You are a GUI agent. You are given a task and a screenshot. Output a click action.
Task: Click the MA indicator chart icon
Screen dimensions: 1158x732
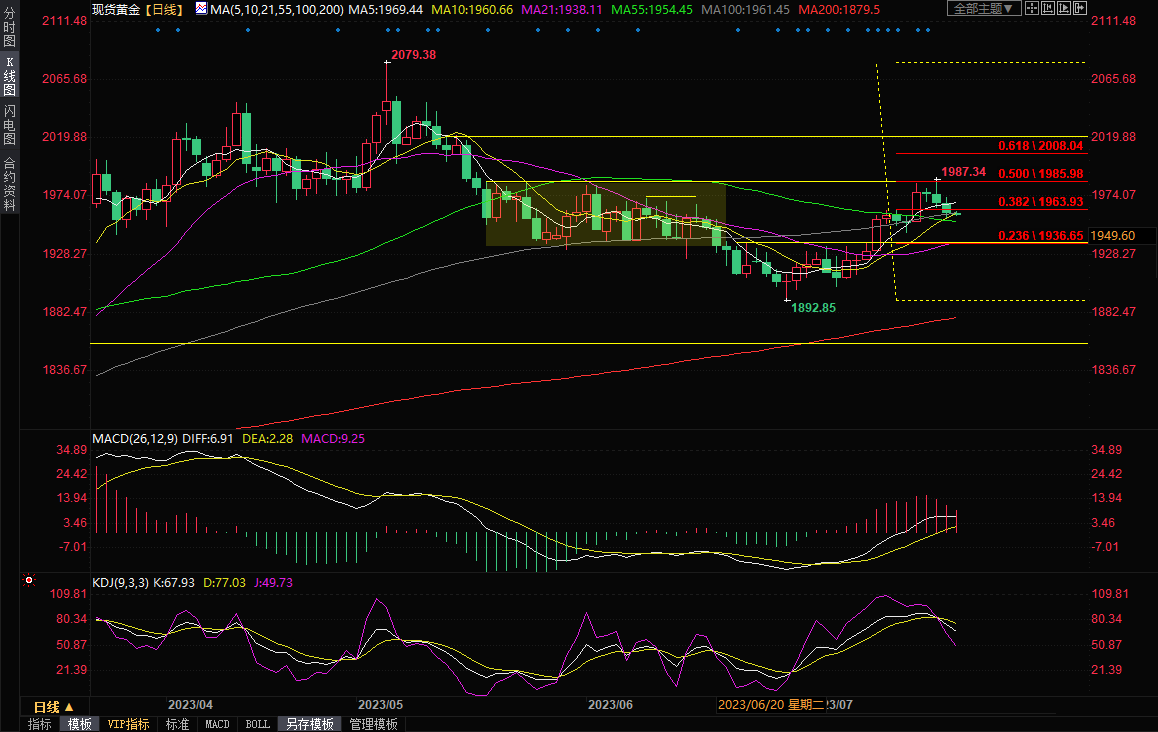pyautogui.click(x=202, y=9)
